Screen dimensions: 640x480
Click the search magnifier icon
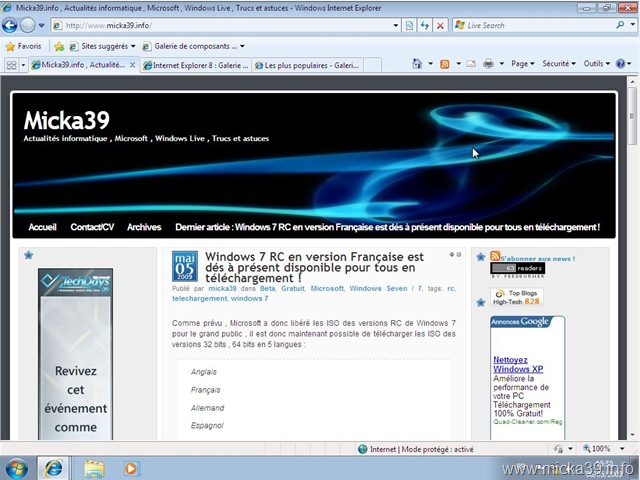click(x=620, y=25)
